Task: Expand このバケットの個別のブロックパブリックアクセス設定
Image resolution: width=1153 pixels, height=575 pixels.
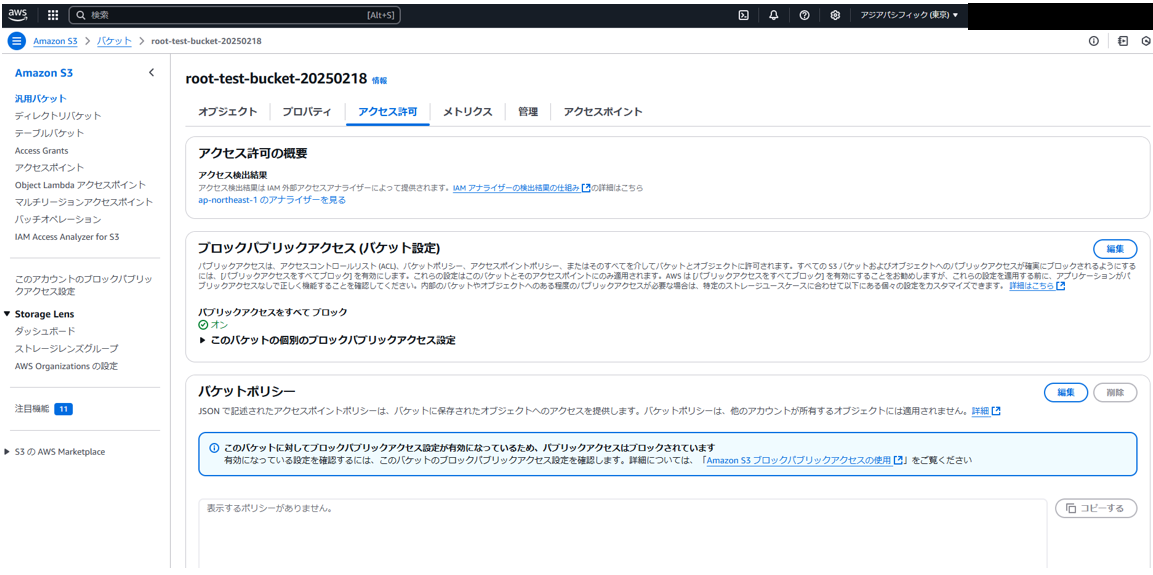Action: coord(327,340)
